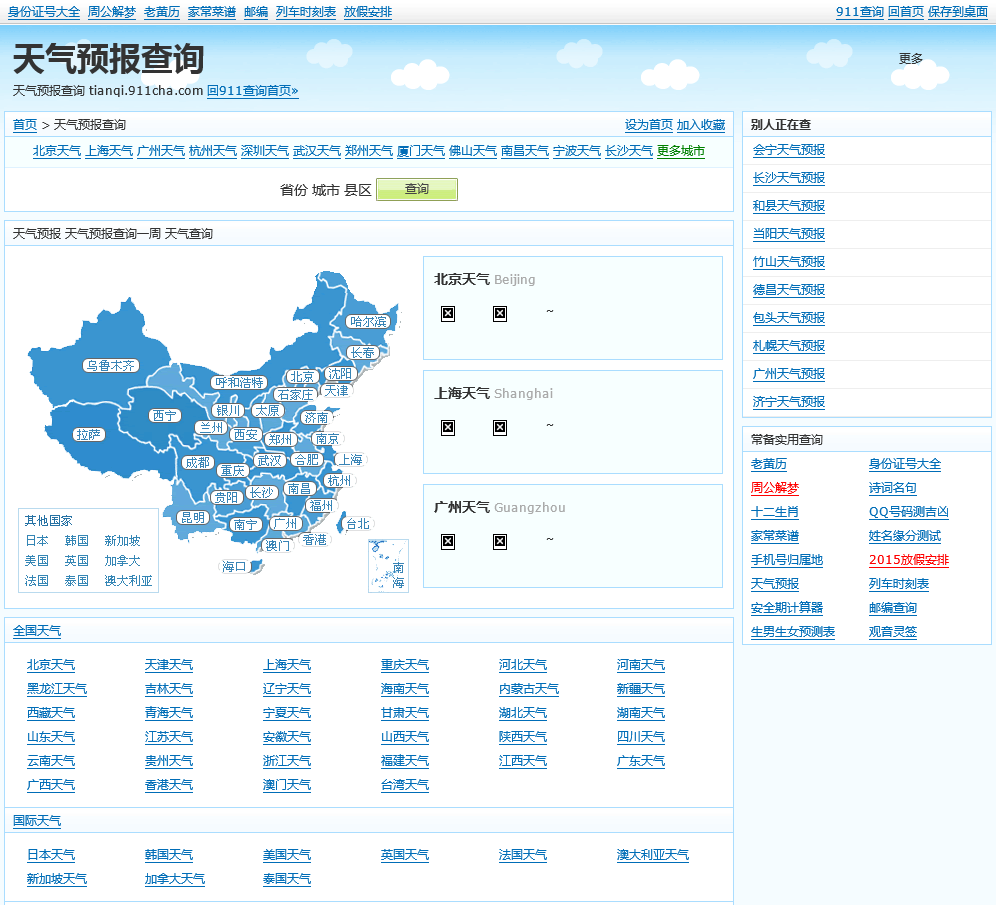Click 日本 under 其他国家 on the map
The height and width of the screenshot is (905, 996).
coord(37,541)
